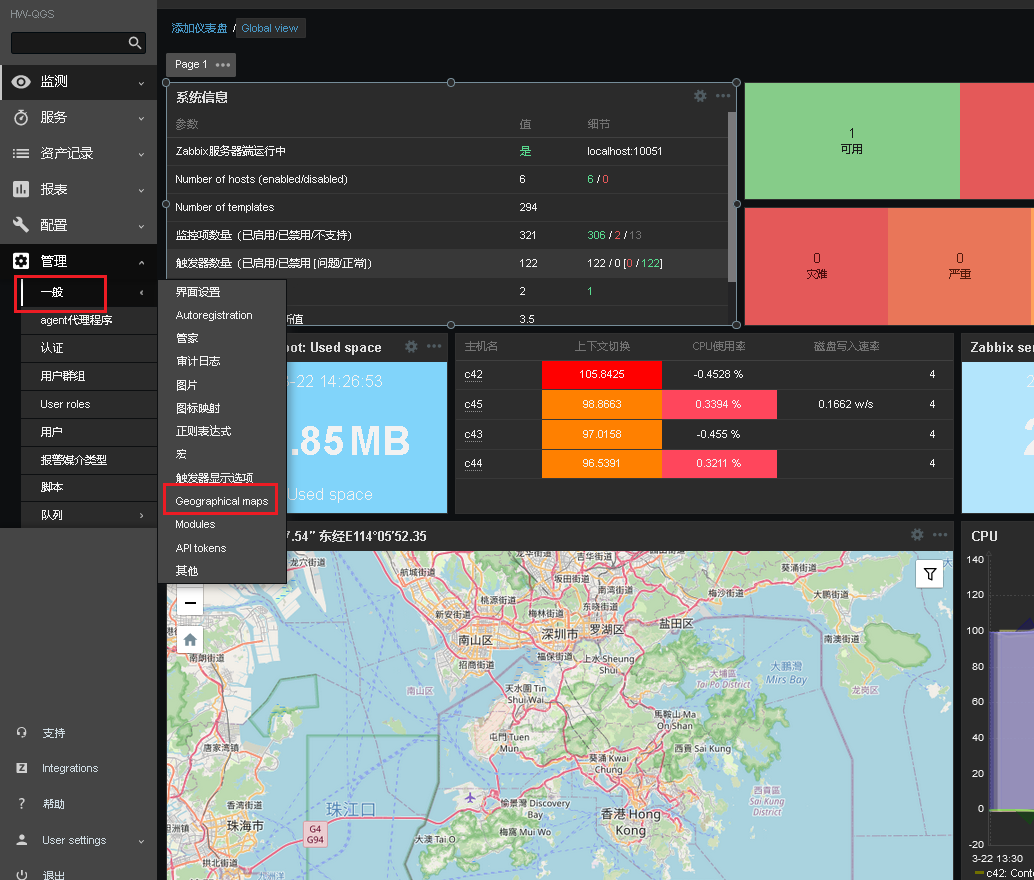1034x880 pixels.
Task: Click the sidebar search input field
Action: click(69, 43)
